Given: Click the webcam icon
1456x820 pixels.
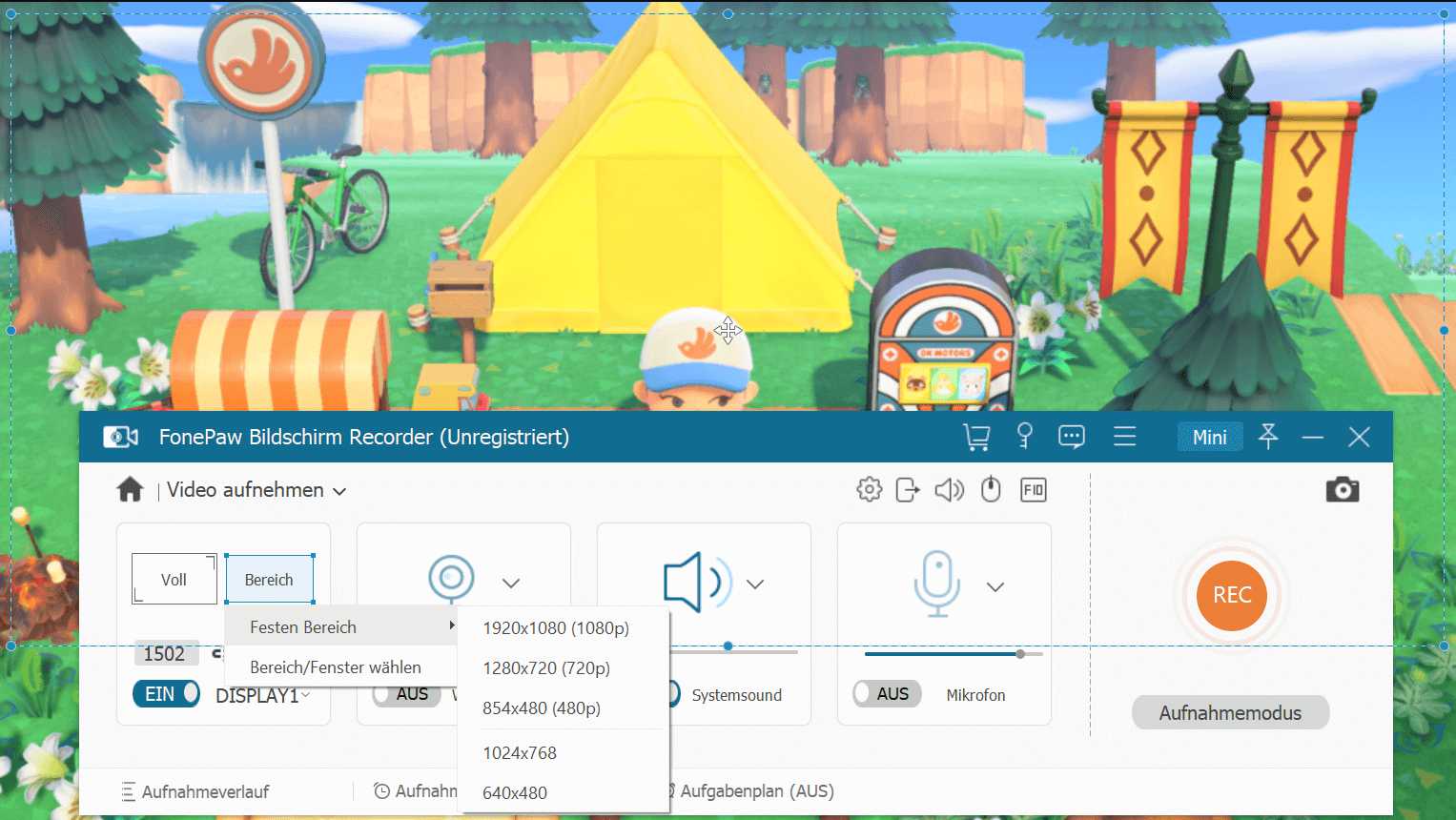Looking at the screenshot, I should 451,578.
